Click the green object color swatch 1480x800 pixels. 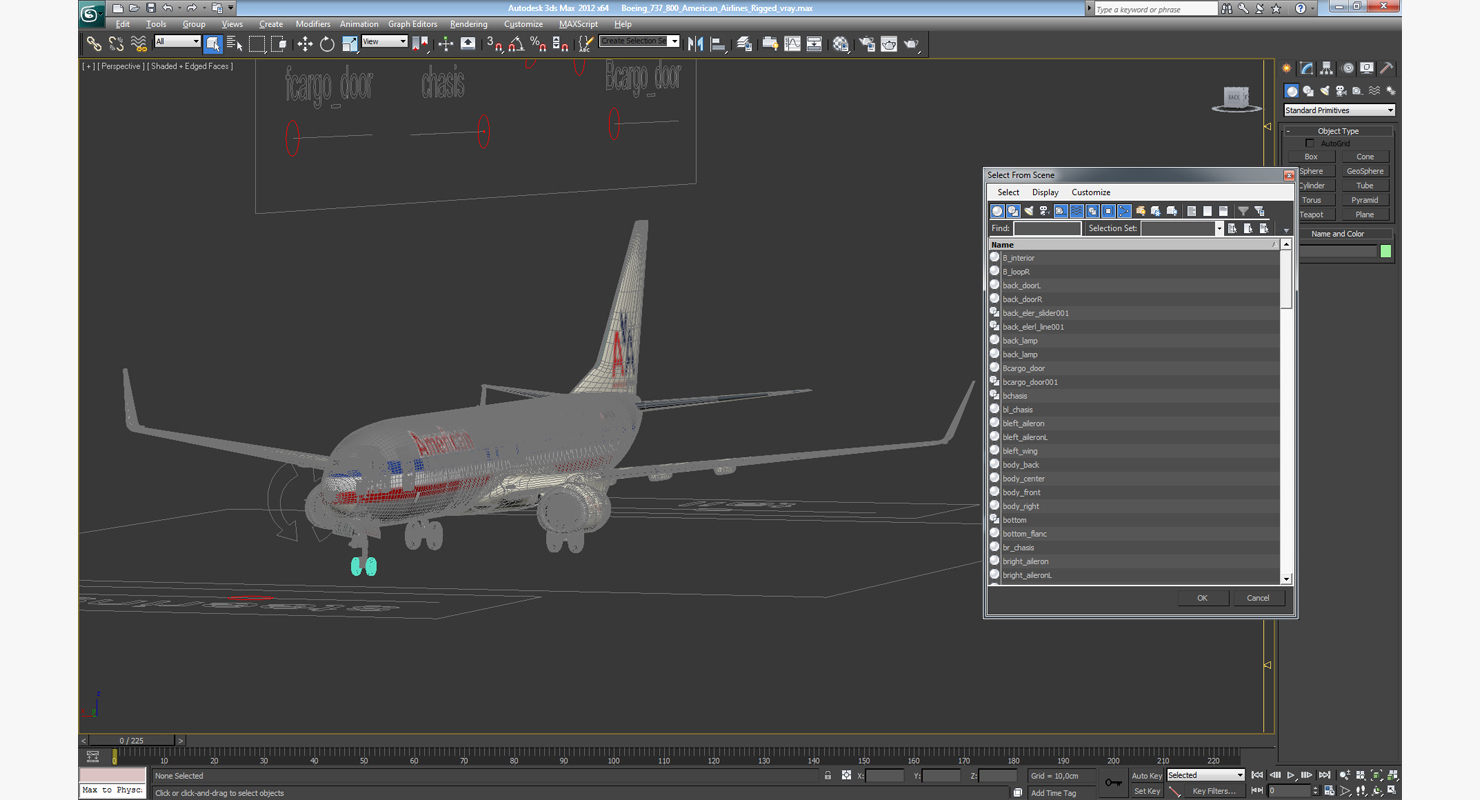point(1386,251)
